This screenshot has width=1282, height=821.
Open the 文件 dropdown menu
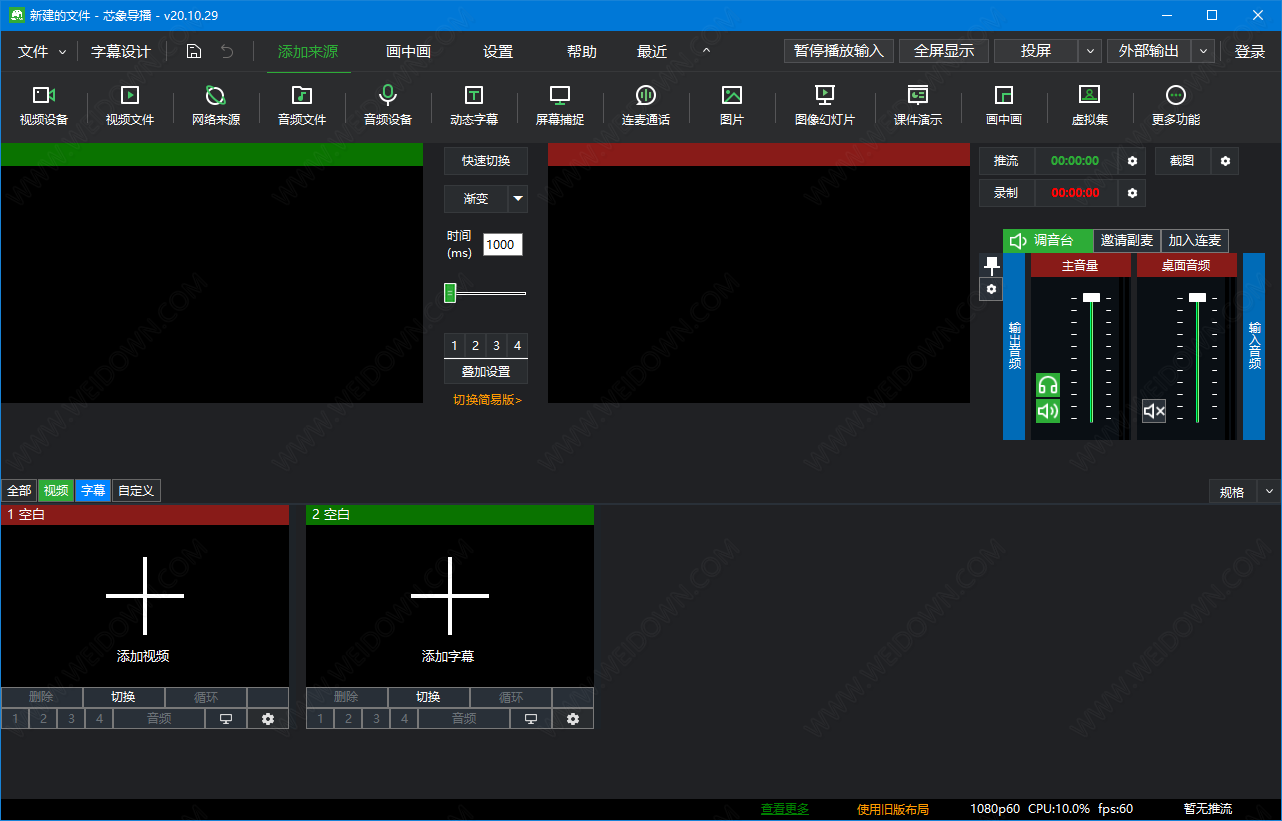point(41,52)
